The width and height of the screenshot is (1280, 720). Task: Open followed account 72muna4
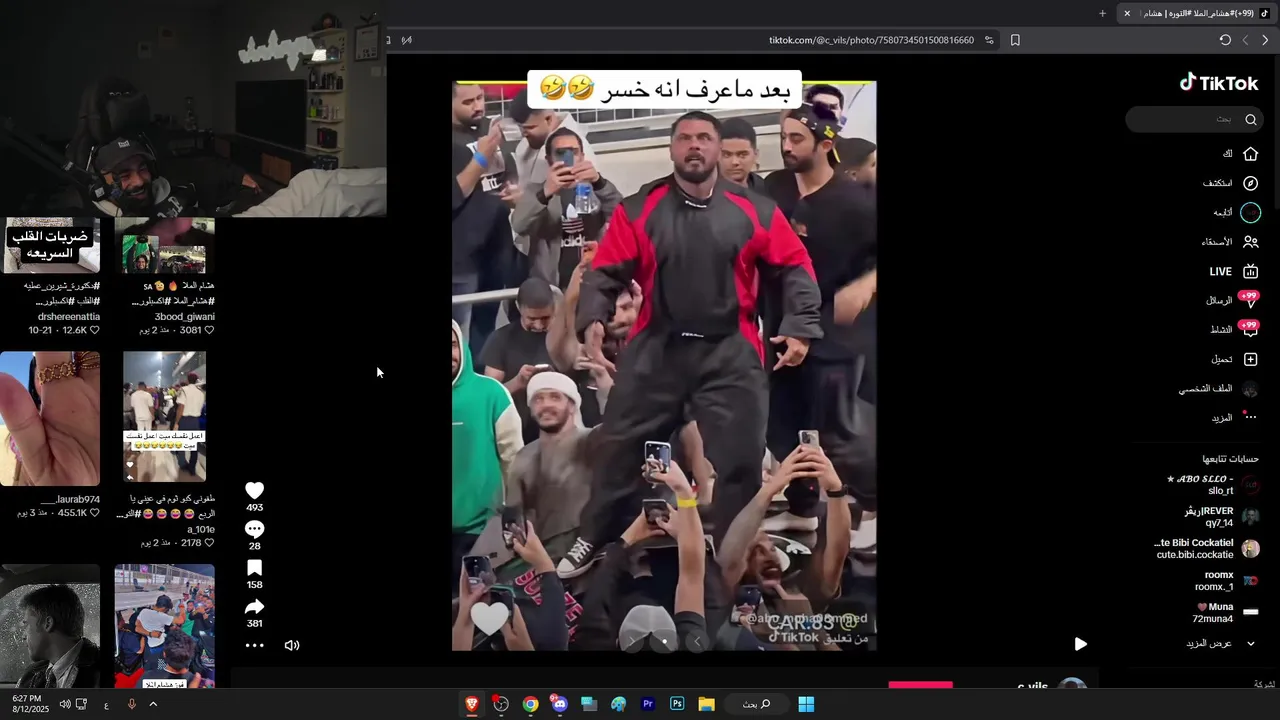pos(1225,613)
